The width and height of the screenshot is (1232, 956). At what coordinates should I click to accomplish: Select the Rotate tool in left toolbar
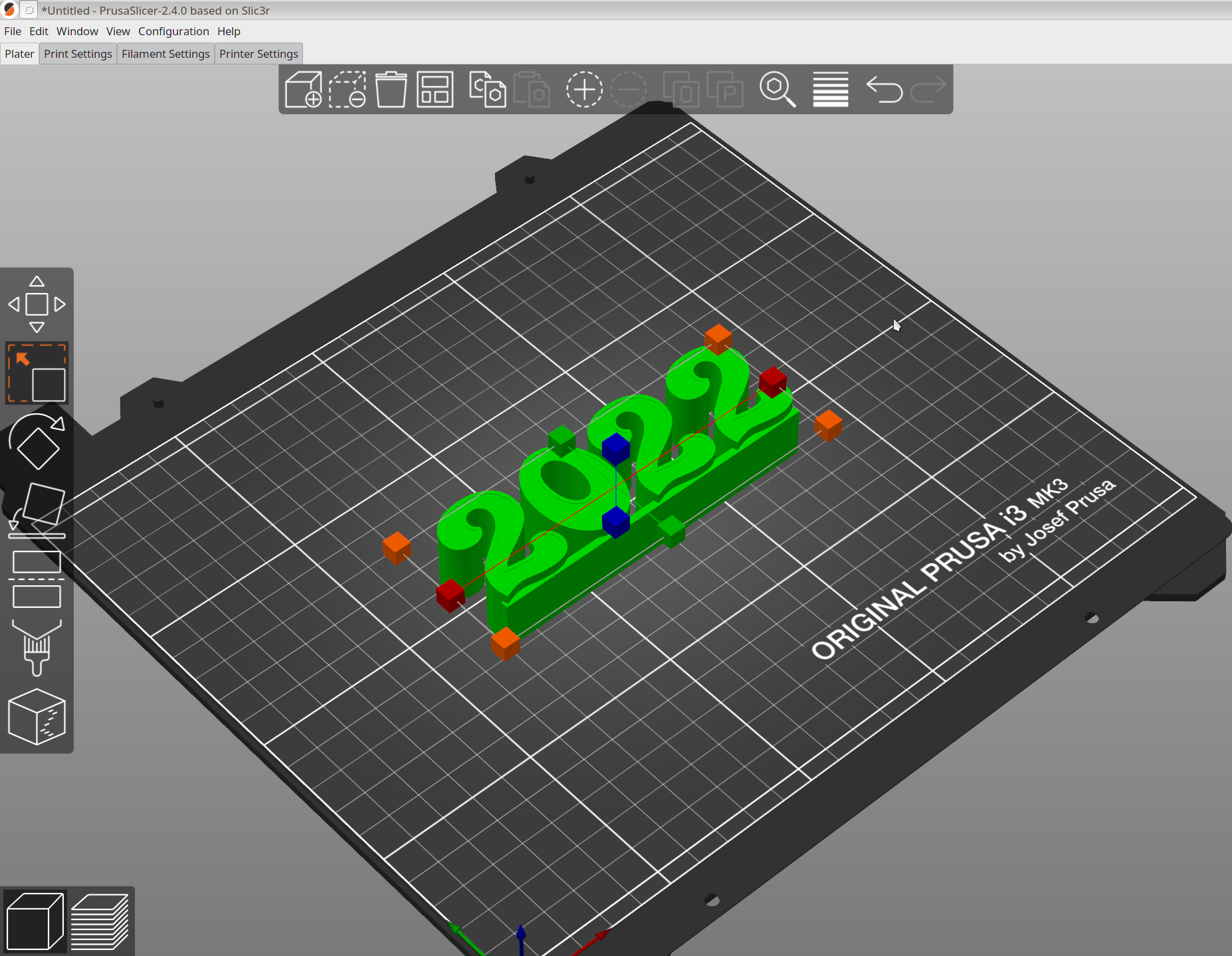tap(37, 442)
